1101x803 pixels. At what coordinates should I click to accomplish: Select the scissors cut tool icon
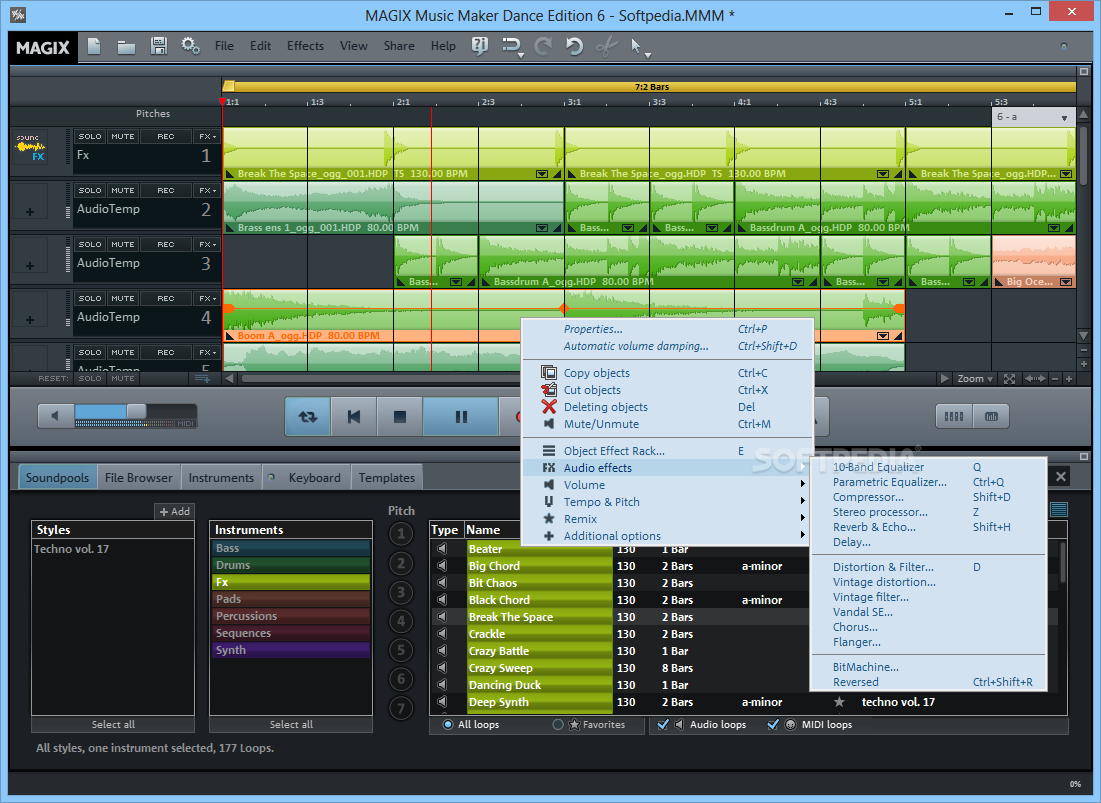pos(606,46)
